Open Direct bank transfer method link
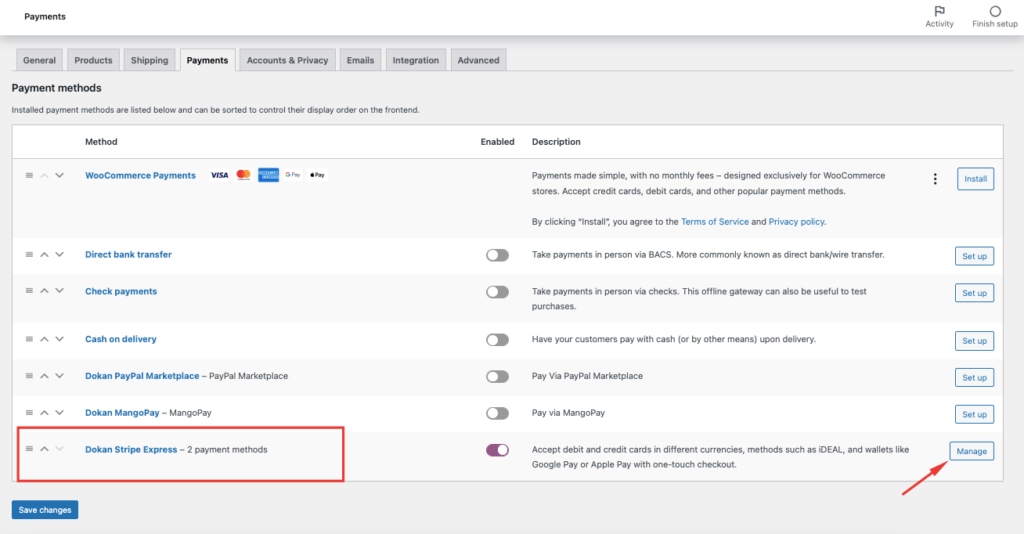This screenshot has width=1024, height=534. pos(128,255)
